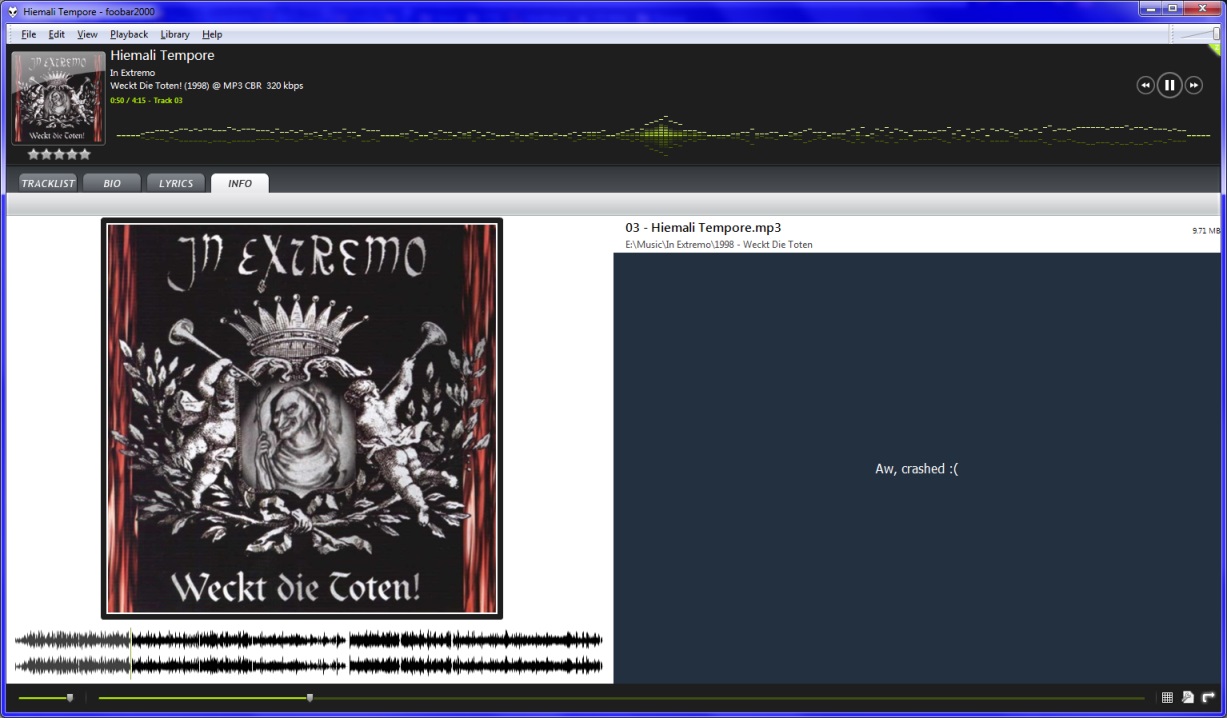Click the green corner badge at top right

pyautogui.click(x=1214, y=49)
